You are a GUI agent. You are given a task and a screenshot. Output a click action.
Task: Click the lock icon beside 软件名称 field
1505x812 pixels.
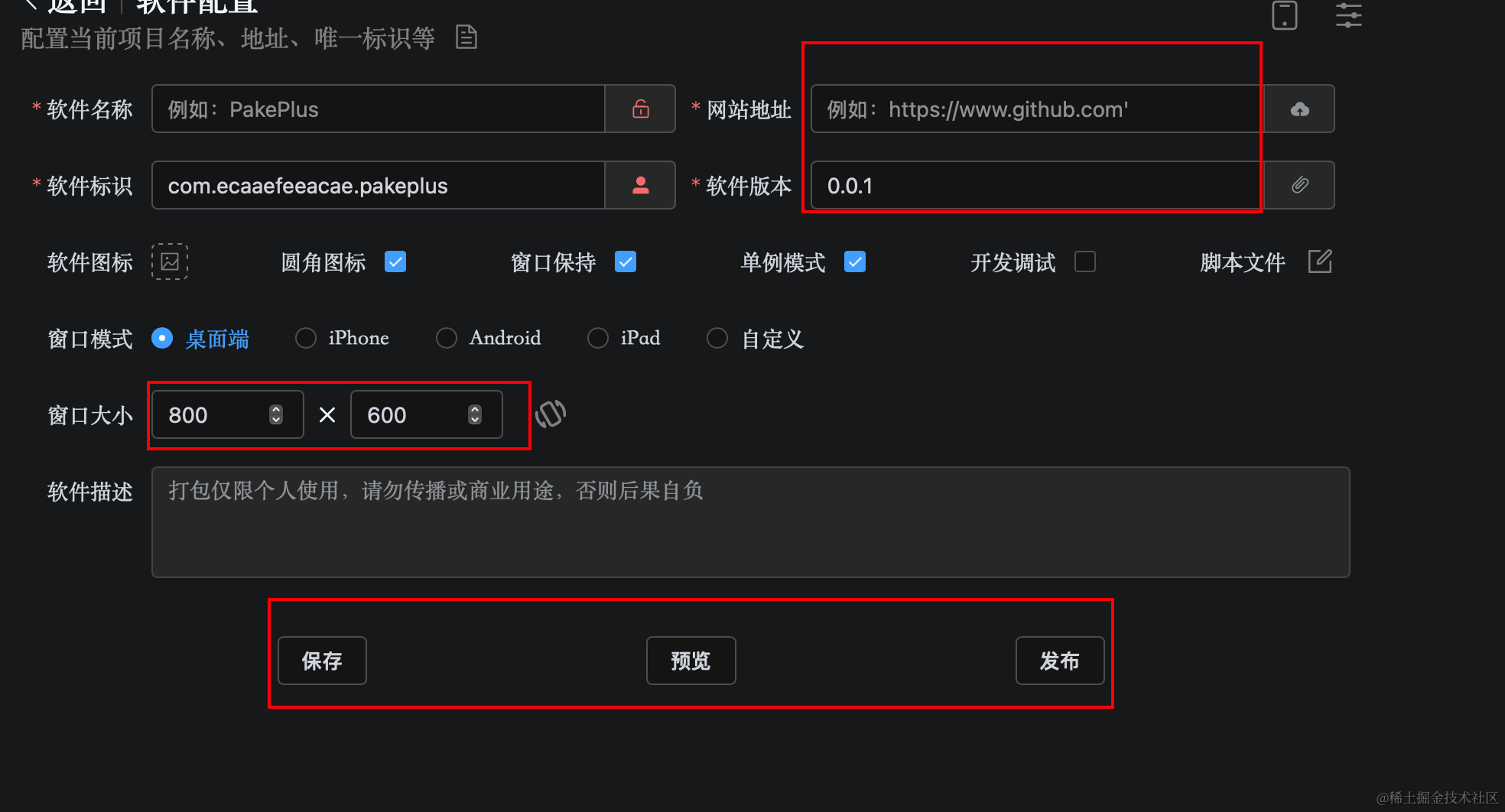point(641,109)
